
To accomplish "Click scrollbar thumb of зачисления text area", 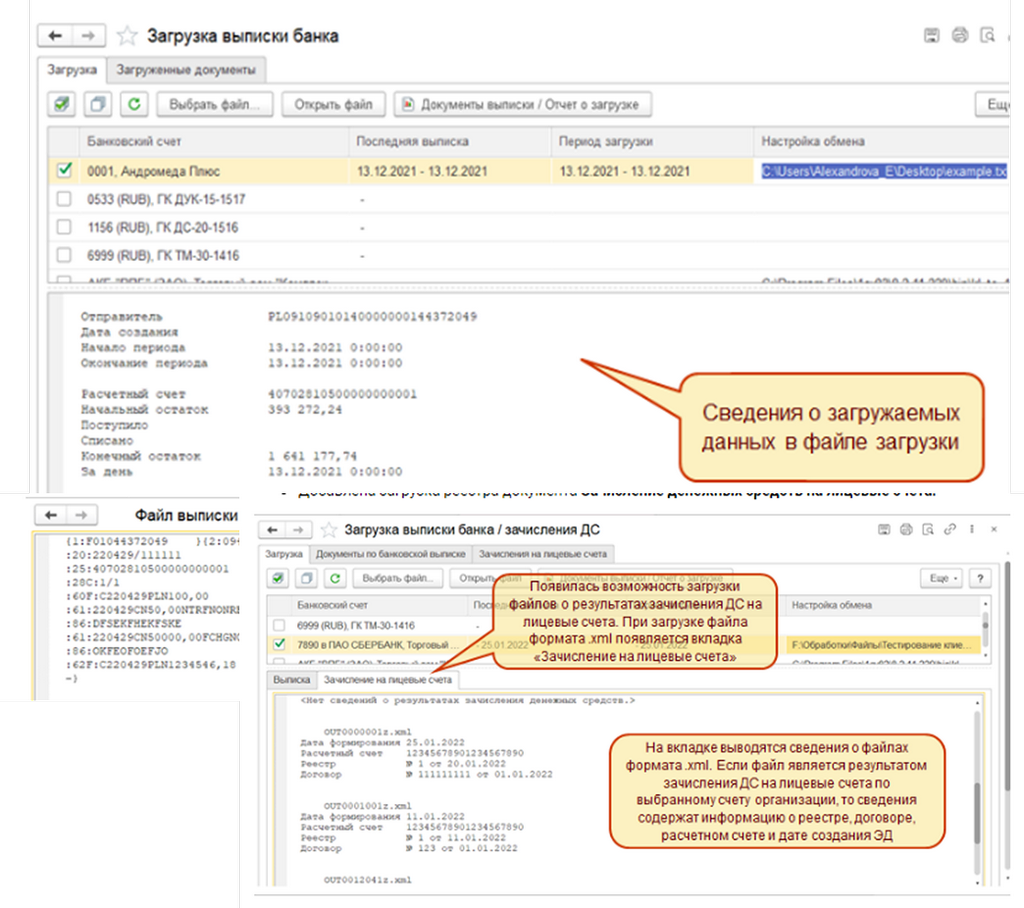I will [x=978, y=813].
